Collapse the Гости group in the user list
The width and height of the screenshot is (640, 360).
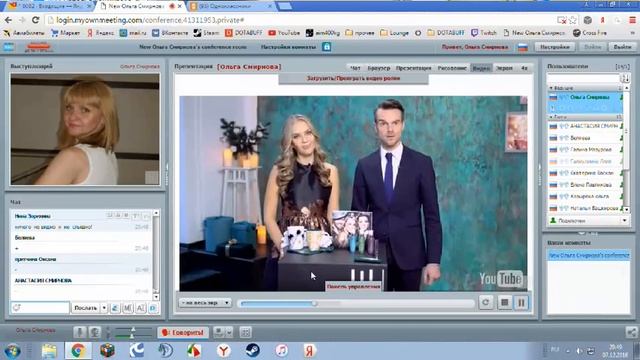pyautogui.click(x=551, y=117)
